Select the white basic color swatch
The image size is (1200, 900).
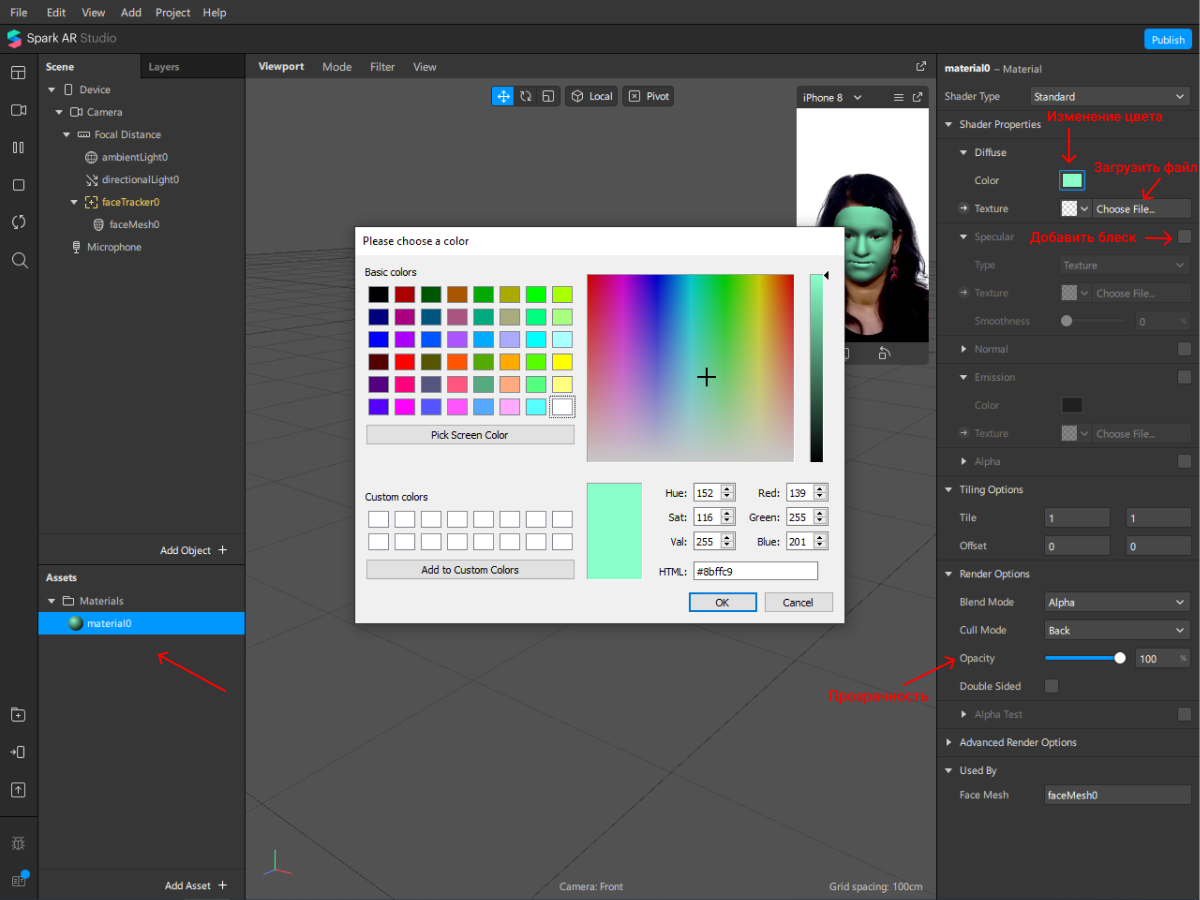tap(562, 407)
